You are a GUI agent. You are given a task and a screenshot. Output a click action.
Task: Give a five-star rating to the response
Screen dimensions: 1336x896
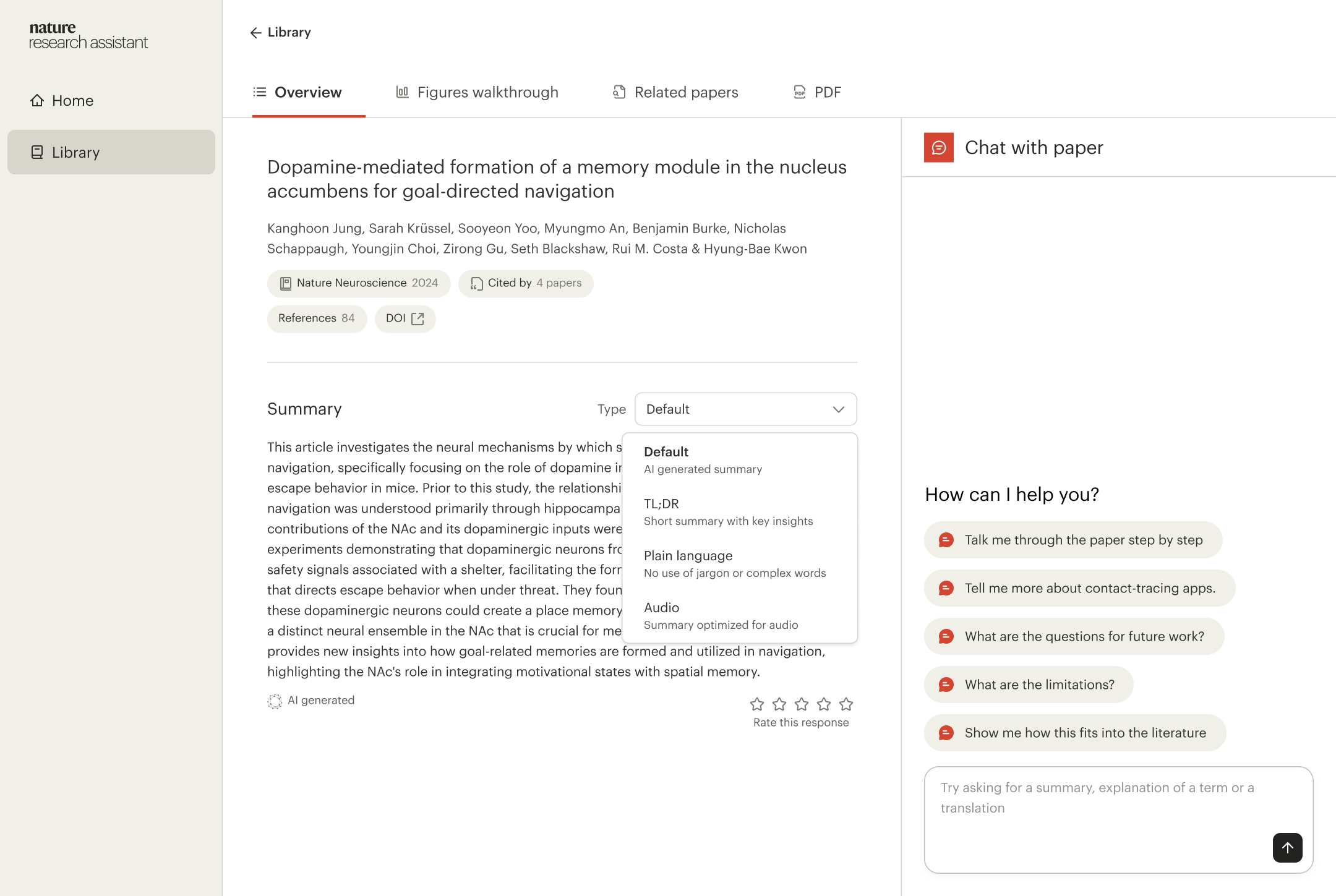[846, 704]
